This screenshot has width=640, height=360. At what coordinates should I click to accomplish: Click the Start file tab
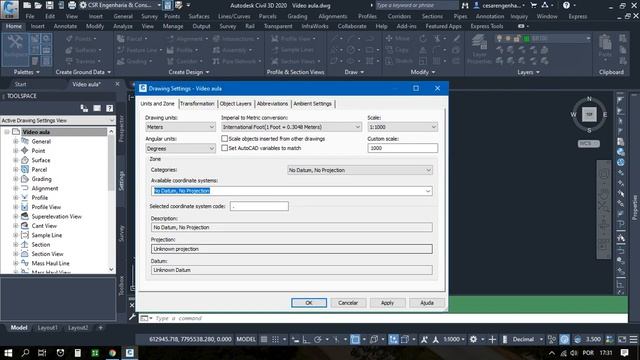tap(20, 84)
